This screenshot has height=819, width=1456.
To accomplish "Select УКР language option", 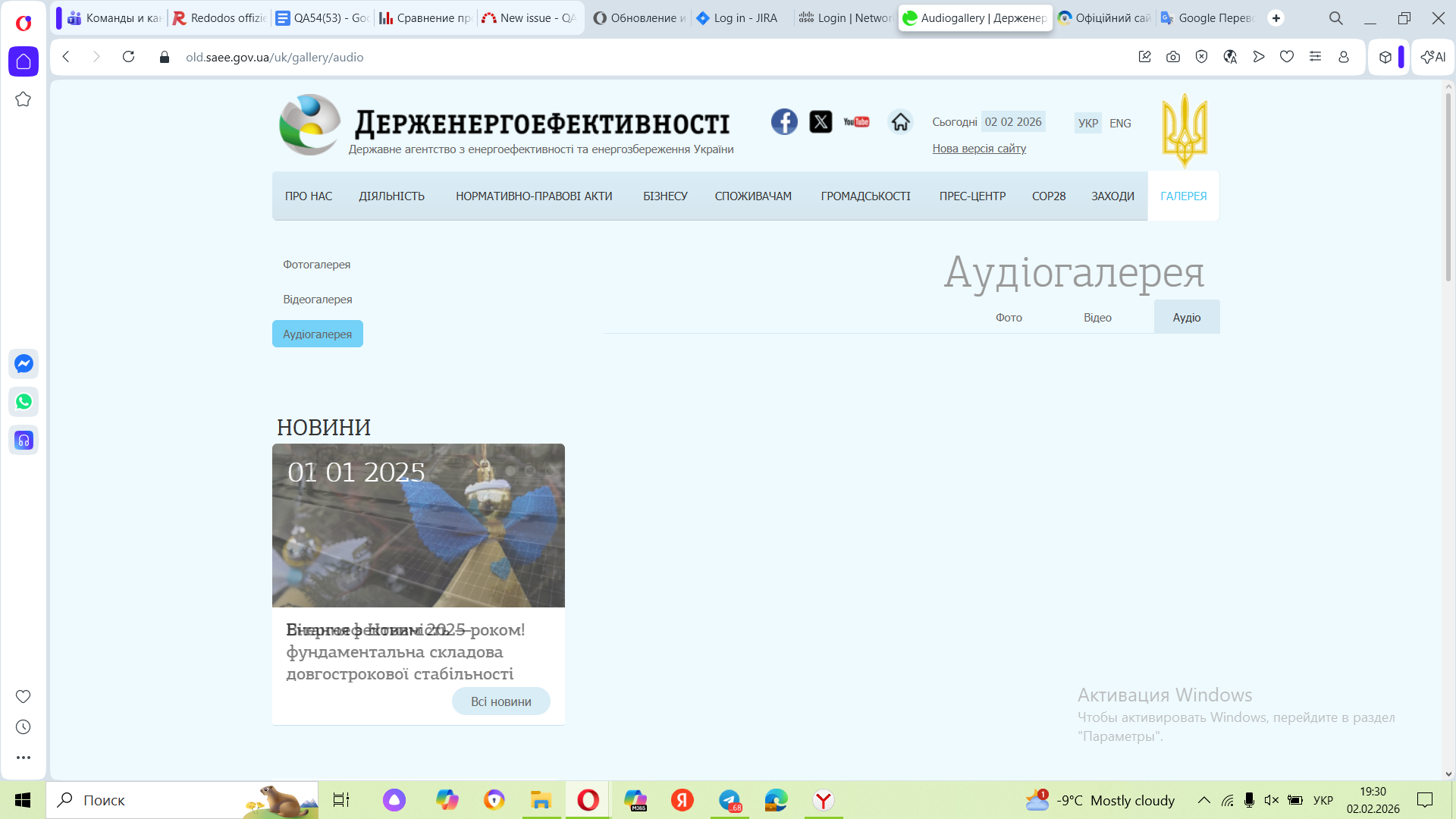I will [1088, 123].
